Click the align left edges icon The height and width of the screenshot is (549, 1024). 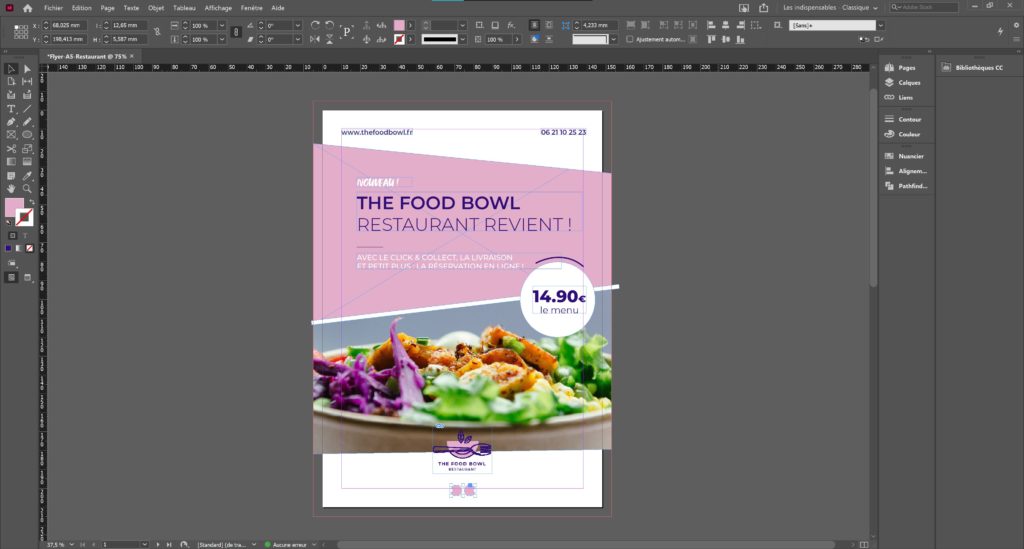point(711,25)
